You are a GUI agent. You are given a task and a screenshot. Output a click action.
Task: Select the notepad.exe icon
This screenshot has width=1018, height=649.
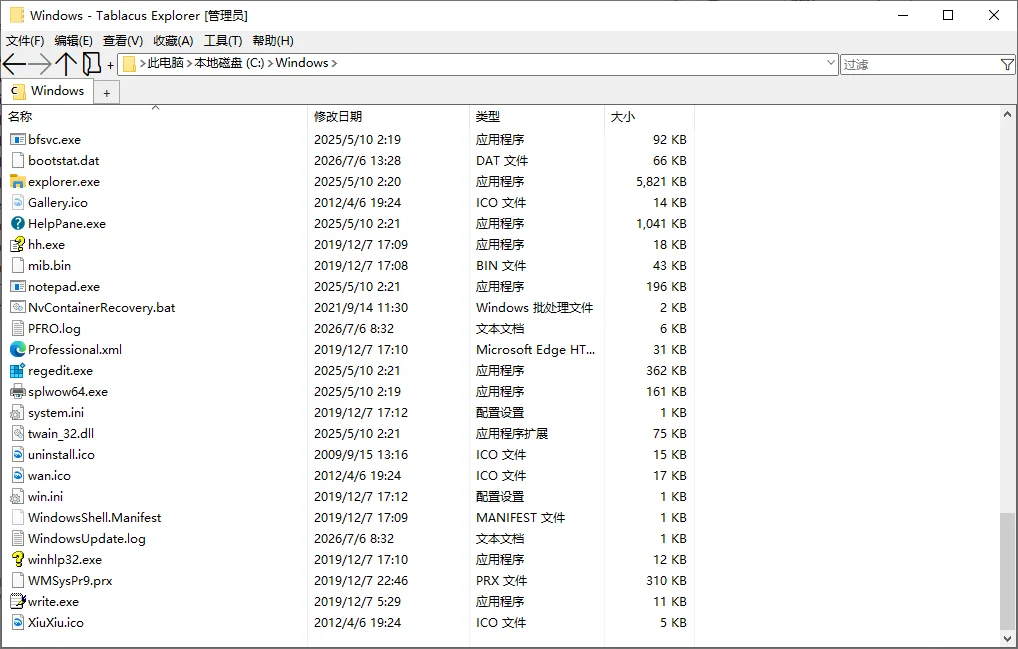click(x=18, y=286)
